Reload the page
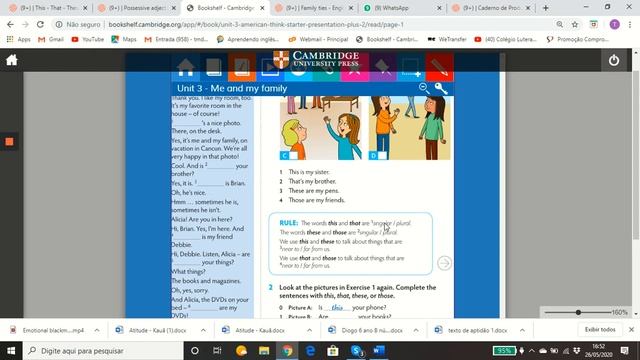Image resolution: width=640 pixels, height=360 pixels. coord(40,24)
